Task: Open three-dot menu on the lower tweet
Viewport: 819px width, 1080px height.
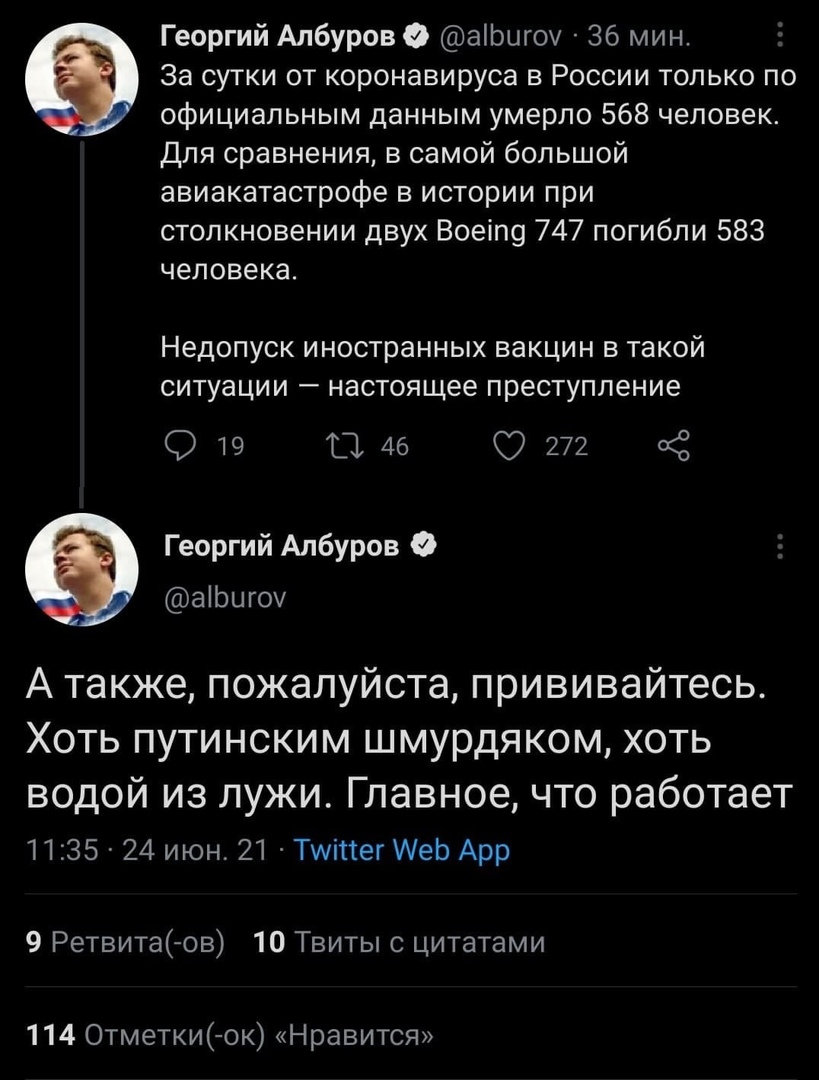Action: (779, 547)
